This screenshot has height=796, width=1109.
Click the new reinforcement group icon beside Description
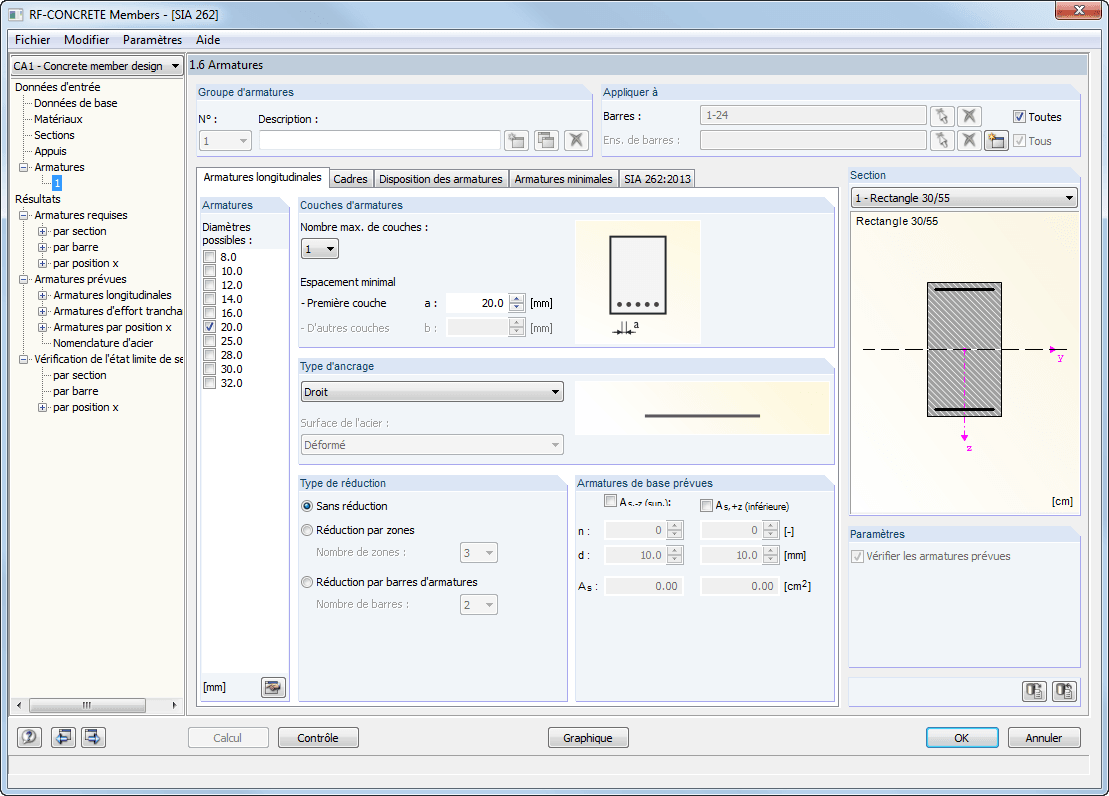[516, 140]
